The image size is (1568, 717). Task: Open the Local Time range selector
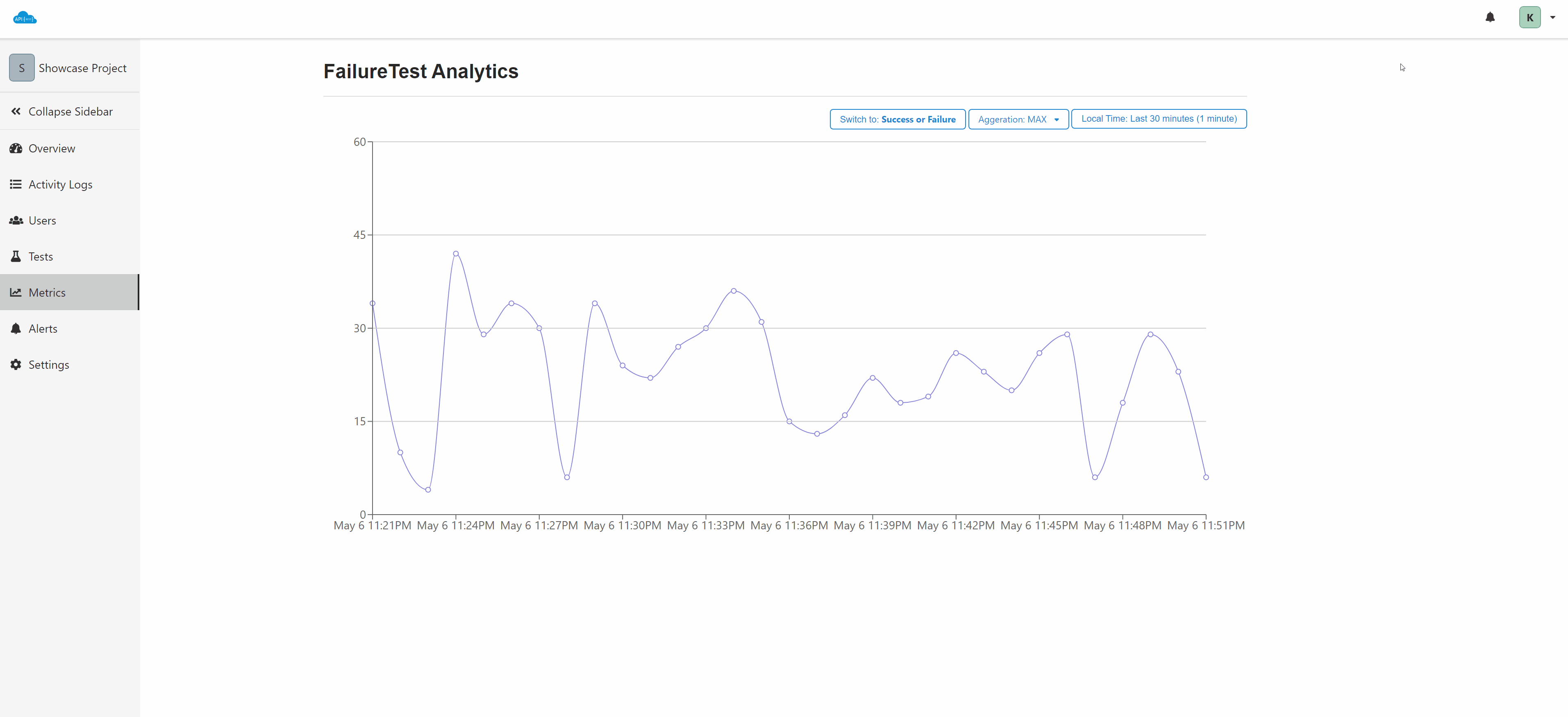1158,119
